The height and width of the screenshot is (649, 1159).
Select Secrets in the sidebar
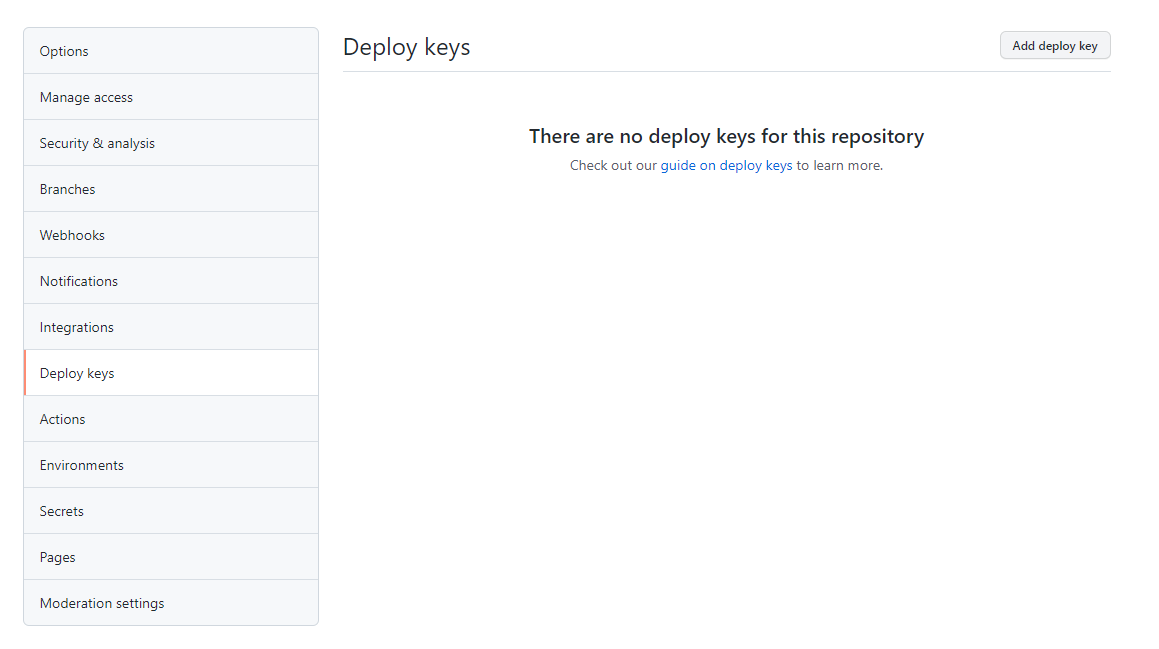pyautogui.click(x=62, y=511)
